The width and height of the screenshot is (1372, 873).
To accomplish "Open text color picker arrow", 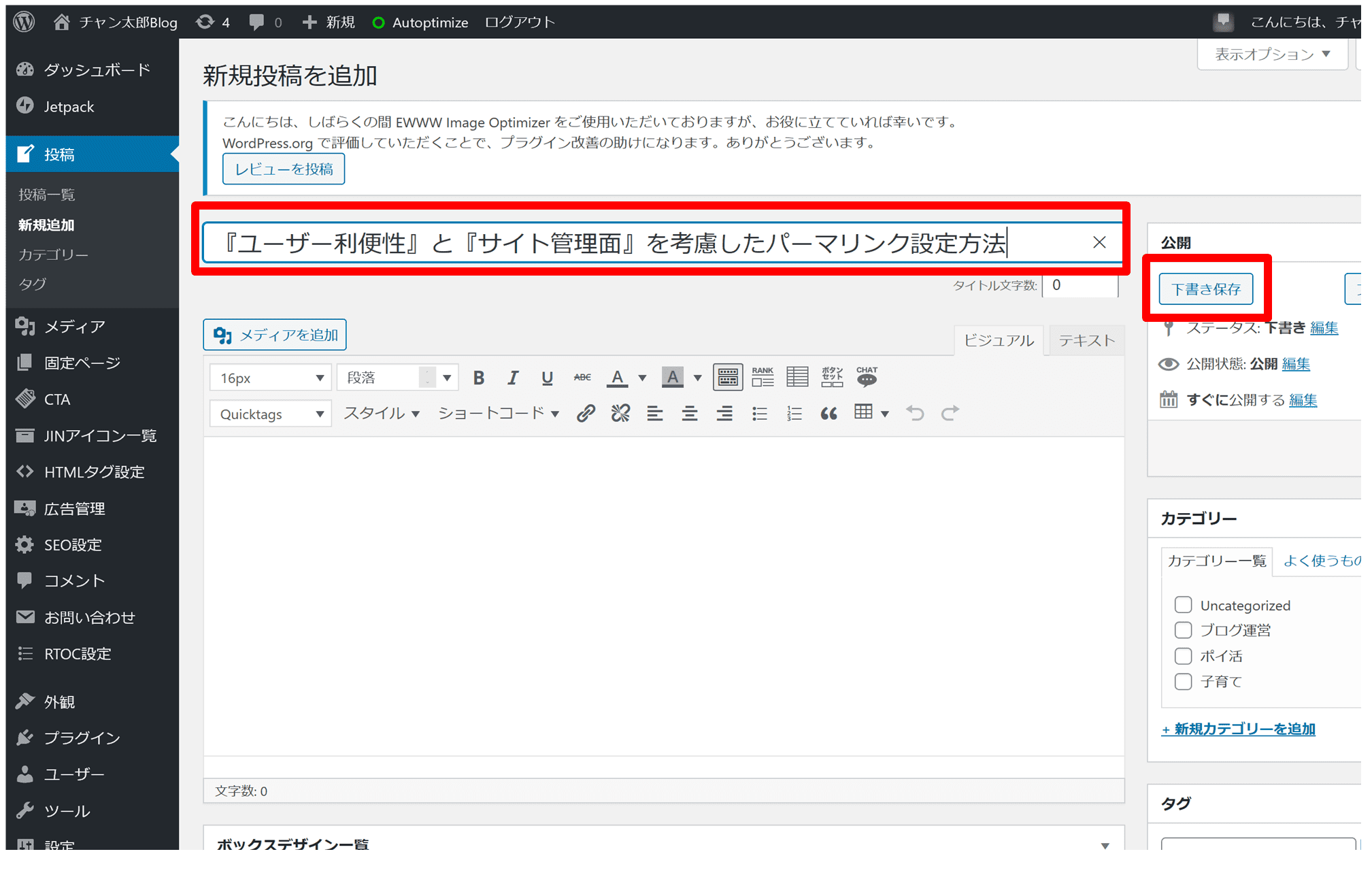I will point(642,378).
